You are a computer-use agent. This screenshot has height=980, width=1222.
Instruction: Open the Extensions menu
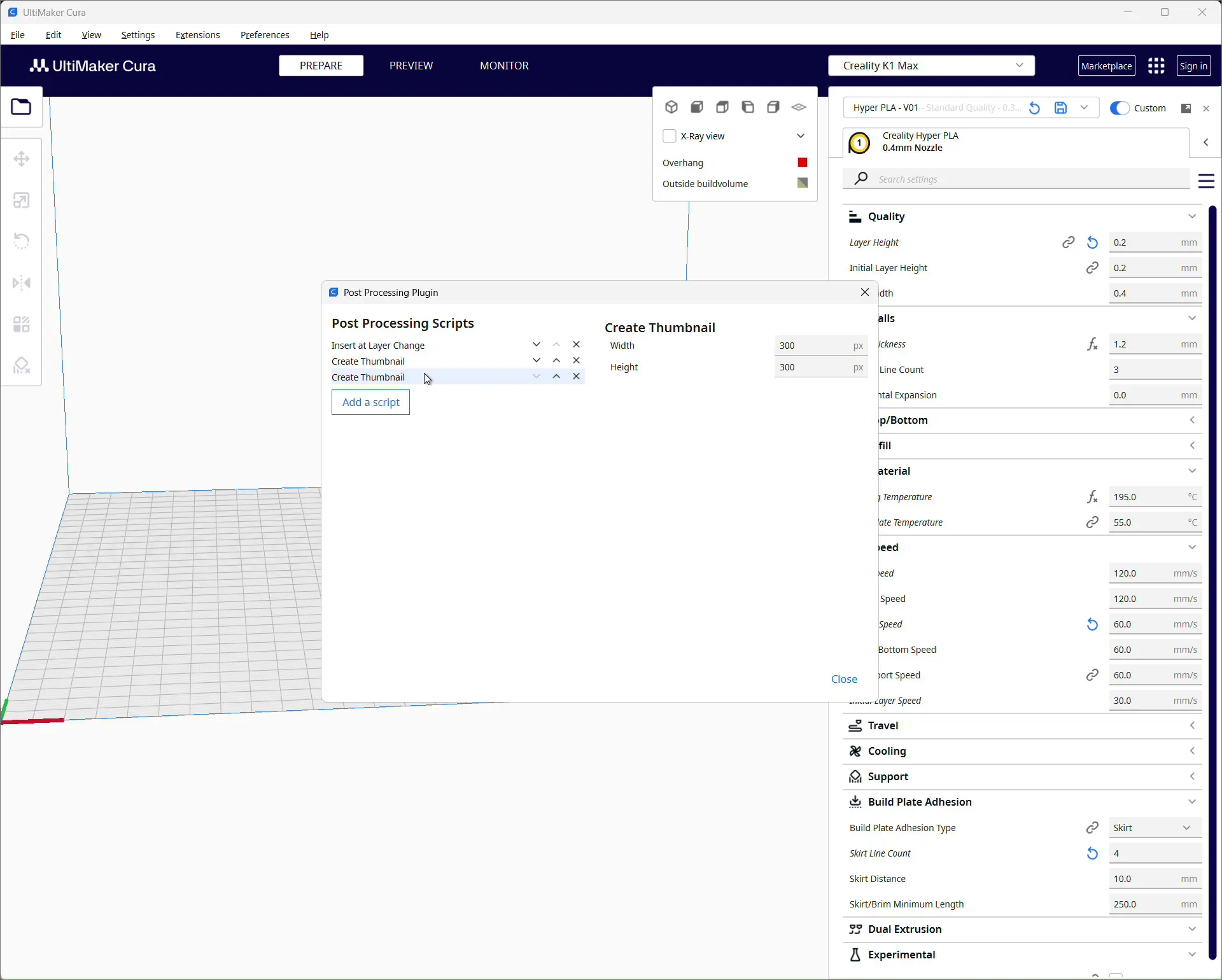(197, 35)
